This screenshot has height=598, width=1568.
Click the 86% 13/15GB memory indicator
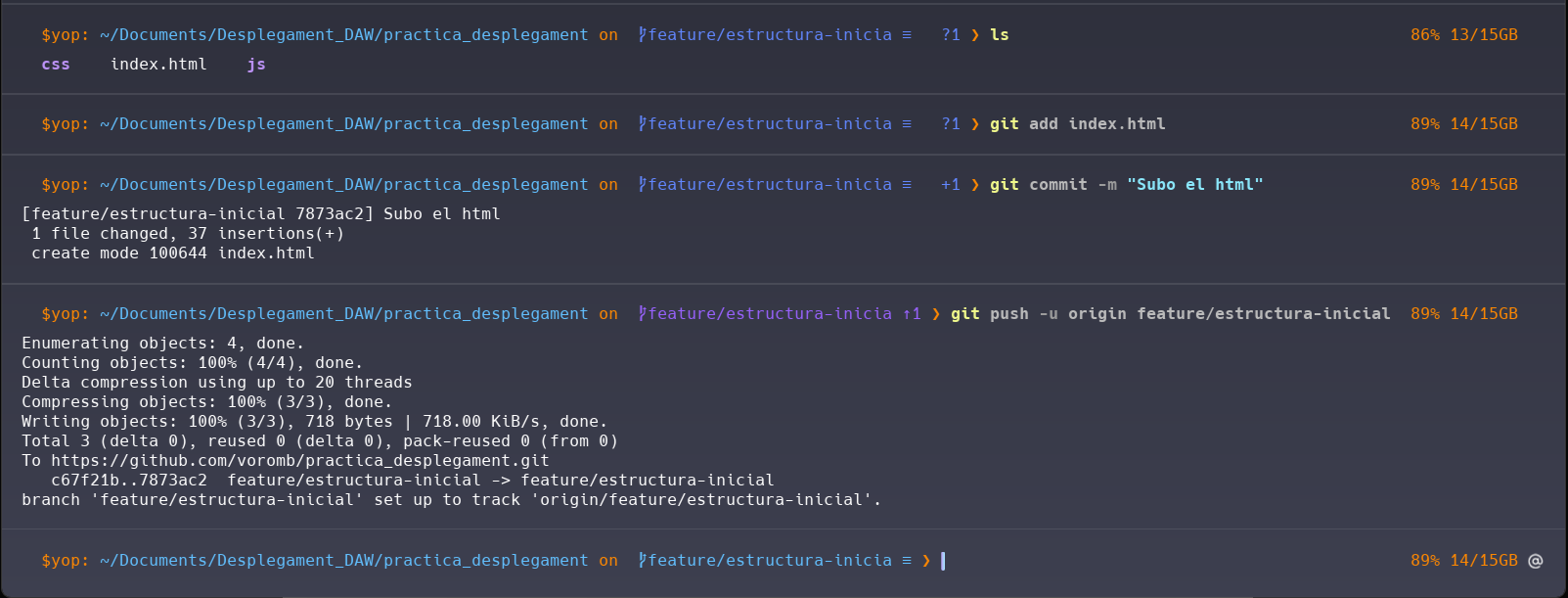tap(1463, 35)
